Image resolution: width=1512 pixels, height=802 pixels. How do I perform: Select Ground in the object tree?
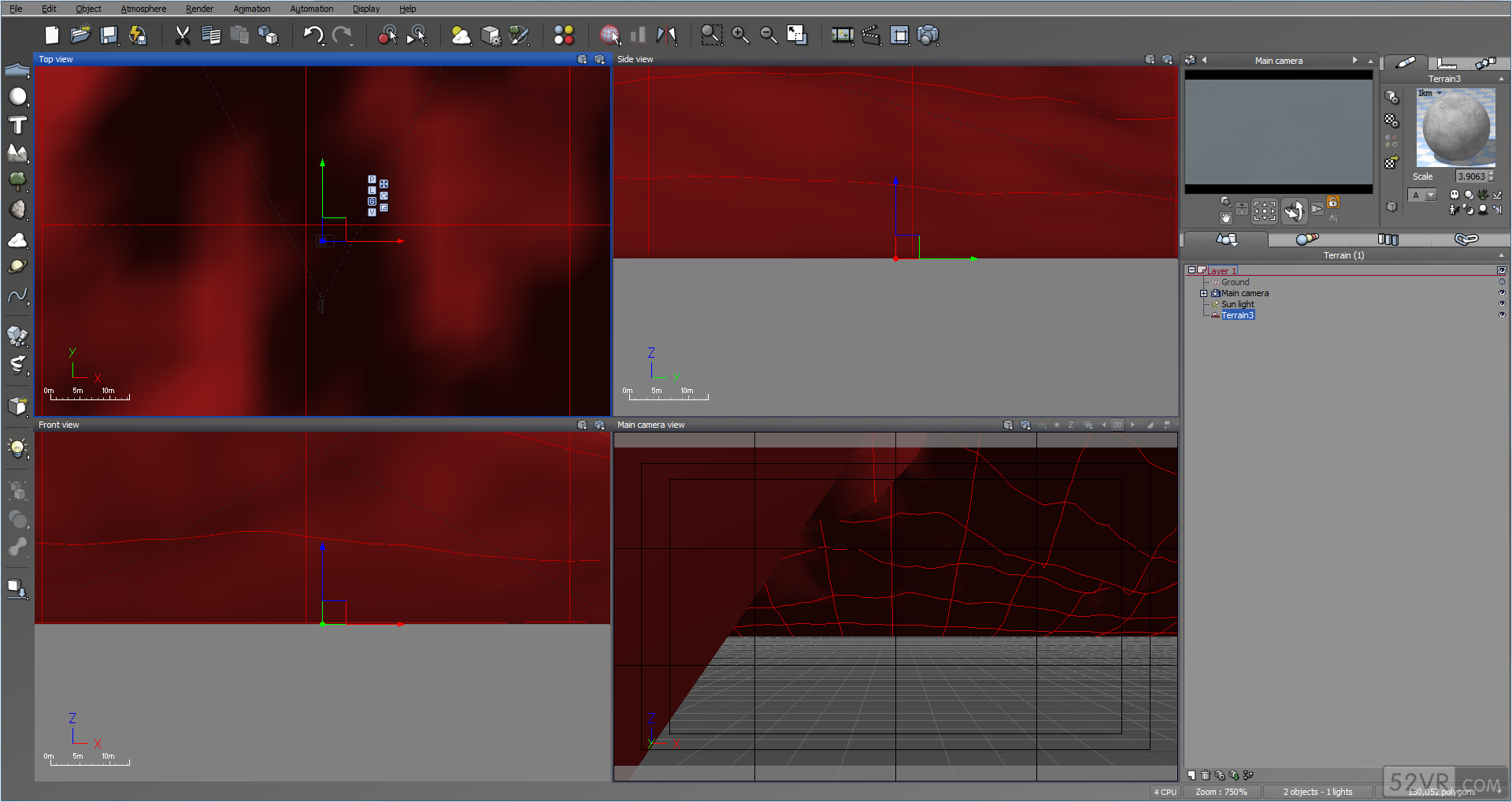[1235, 282]
